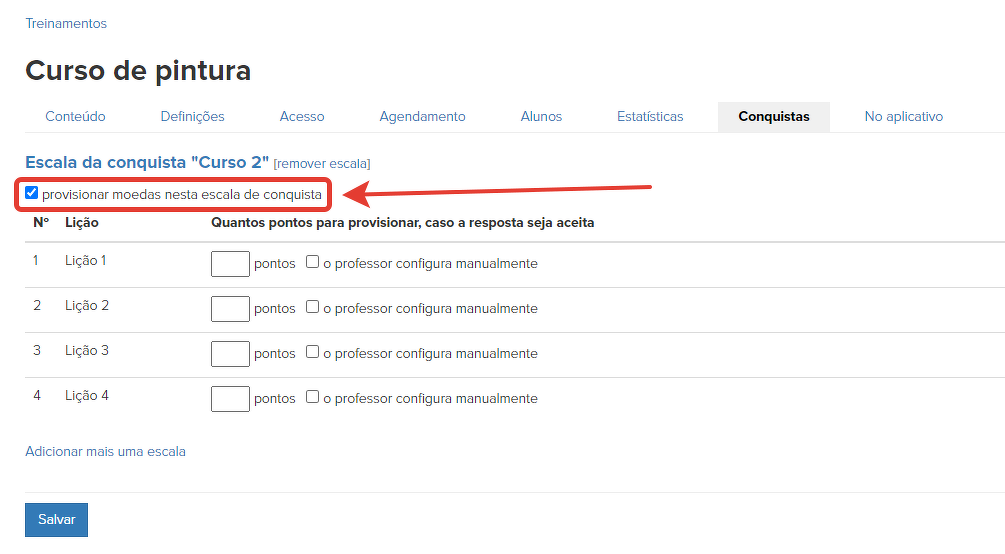Image resolution: width=1005 pixels, height=554 pixels.
Task: Select the points field for Lição 4
Action: coord(230,399)
